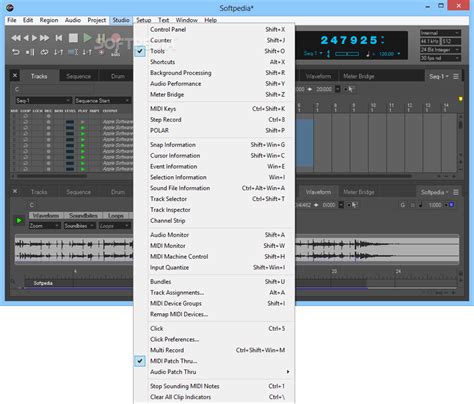Click the pointer tool icon in lower panel
The height and width of the screenshot is (404, 474).
pyautogui.click(x=354, y=205)
